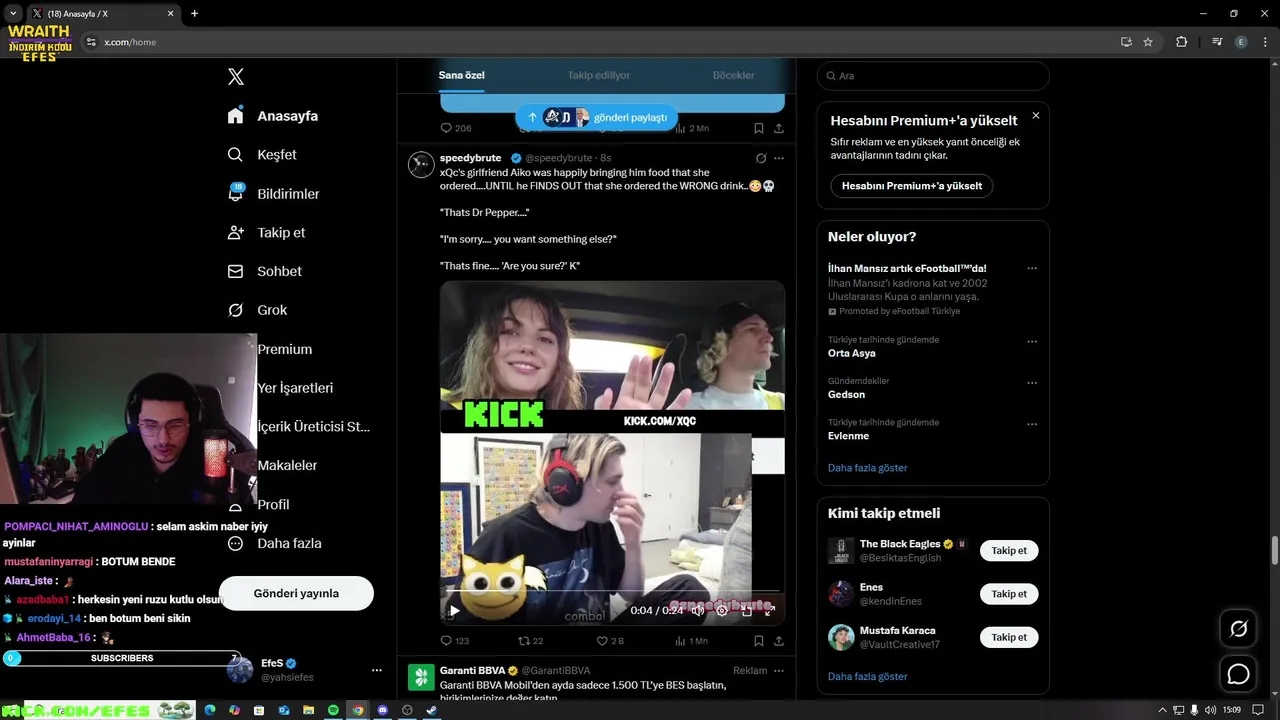Open options for Evlenme trend
This screenshot has height=720, width=1280.
pos(1032,424)
